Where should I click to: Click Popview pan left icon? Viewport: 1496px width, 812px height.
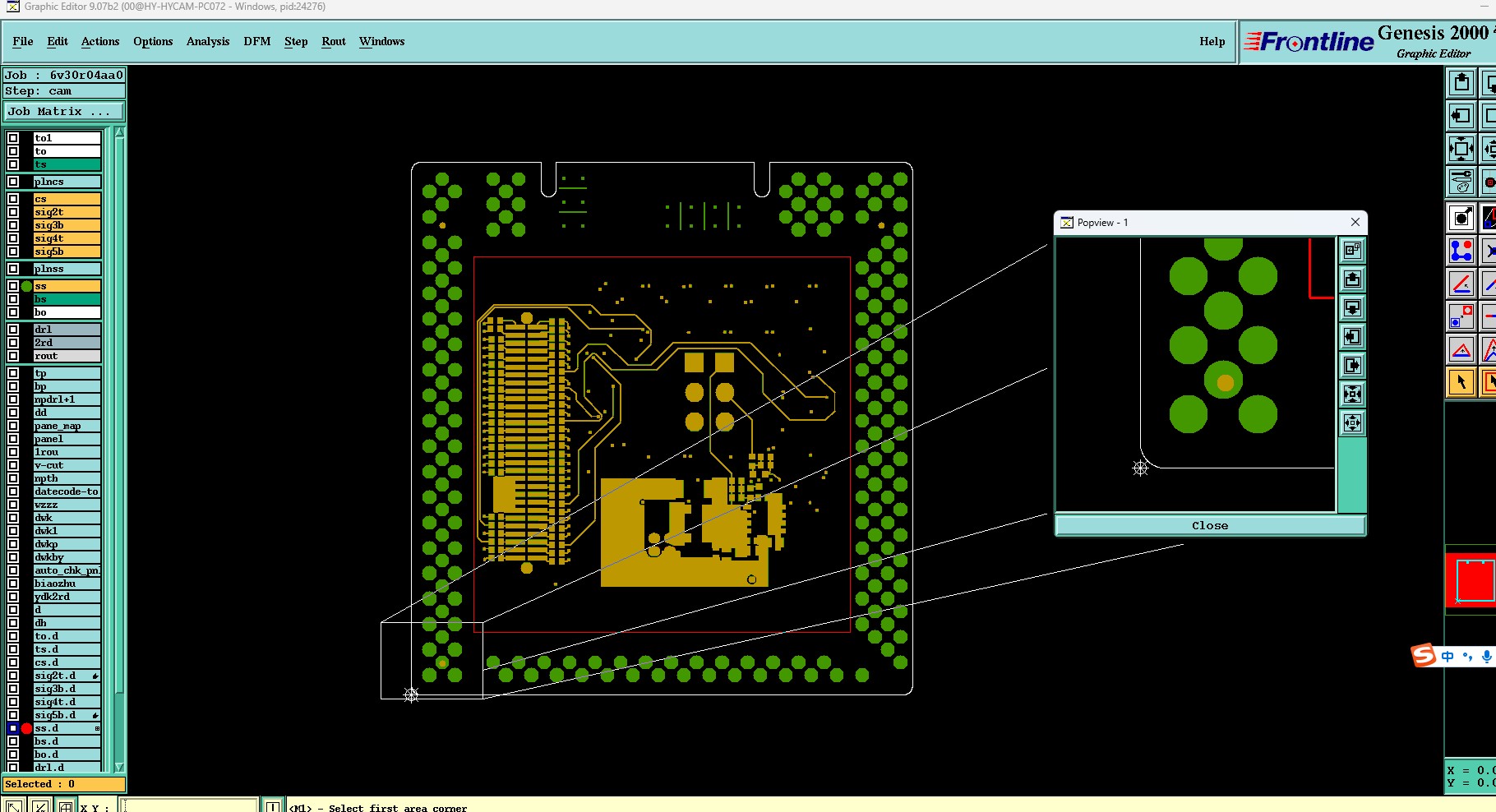tap(1352, 336)
